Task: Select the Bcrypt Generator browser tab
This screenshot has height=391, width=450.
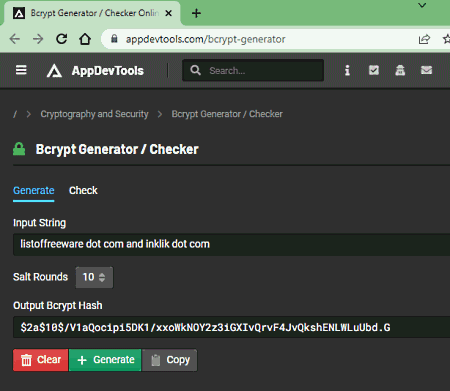Action: tap(92, 13)
